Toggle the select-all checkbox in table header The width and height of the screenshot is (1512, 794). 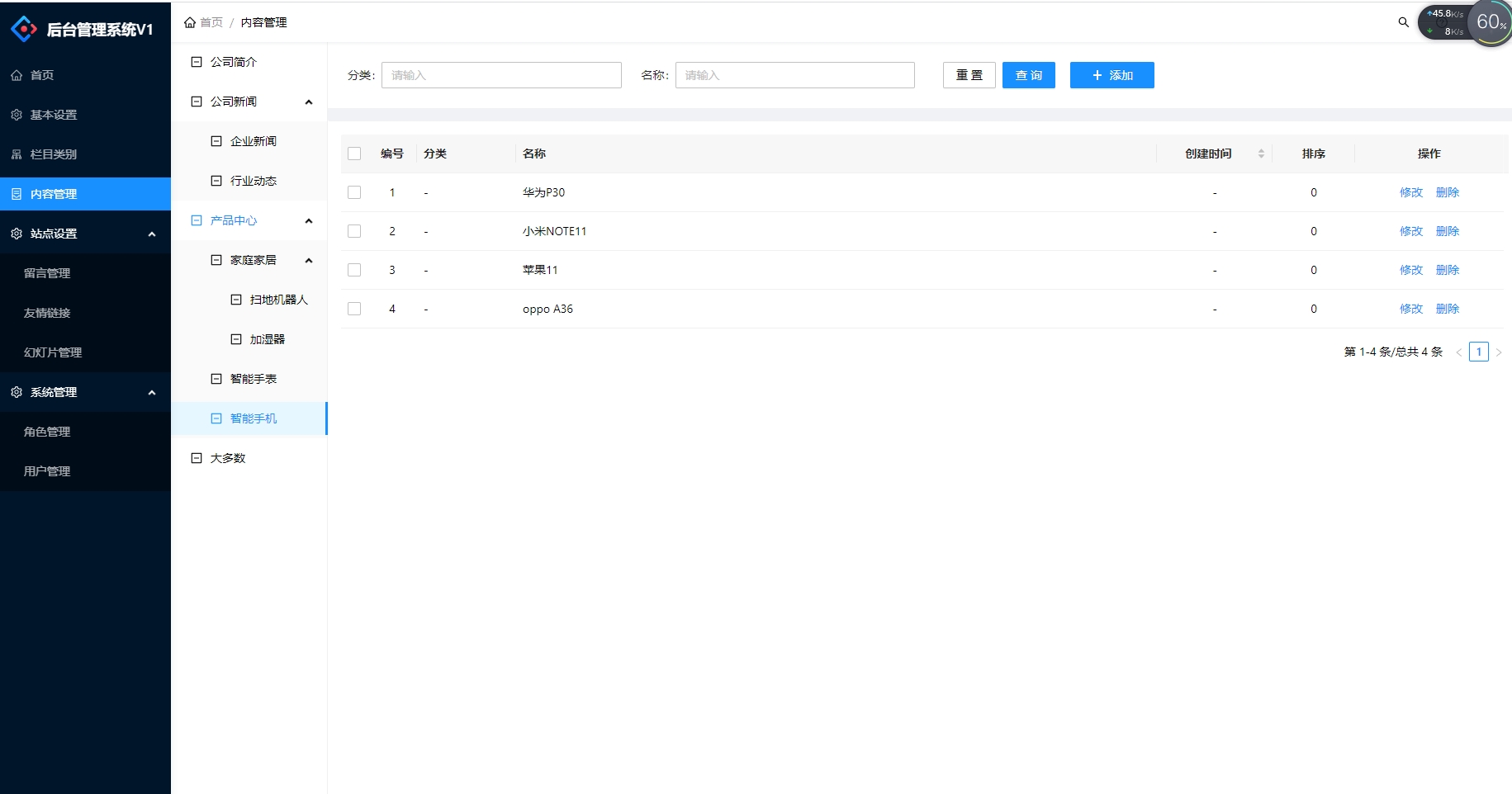[x=354, y=154]
